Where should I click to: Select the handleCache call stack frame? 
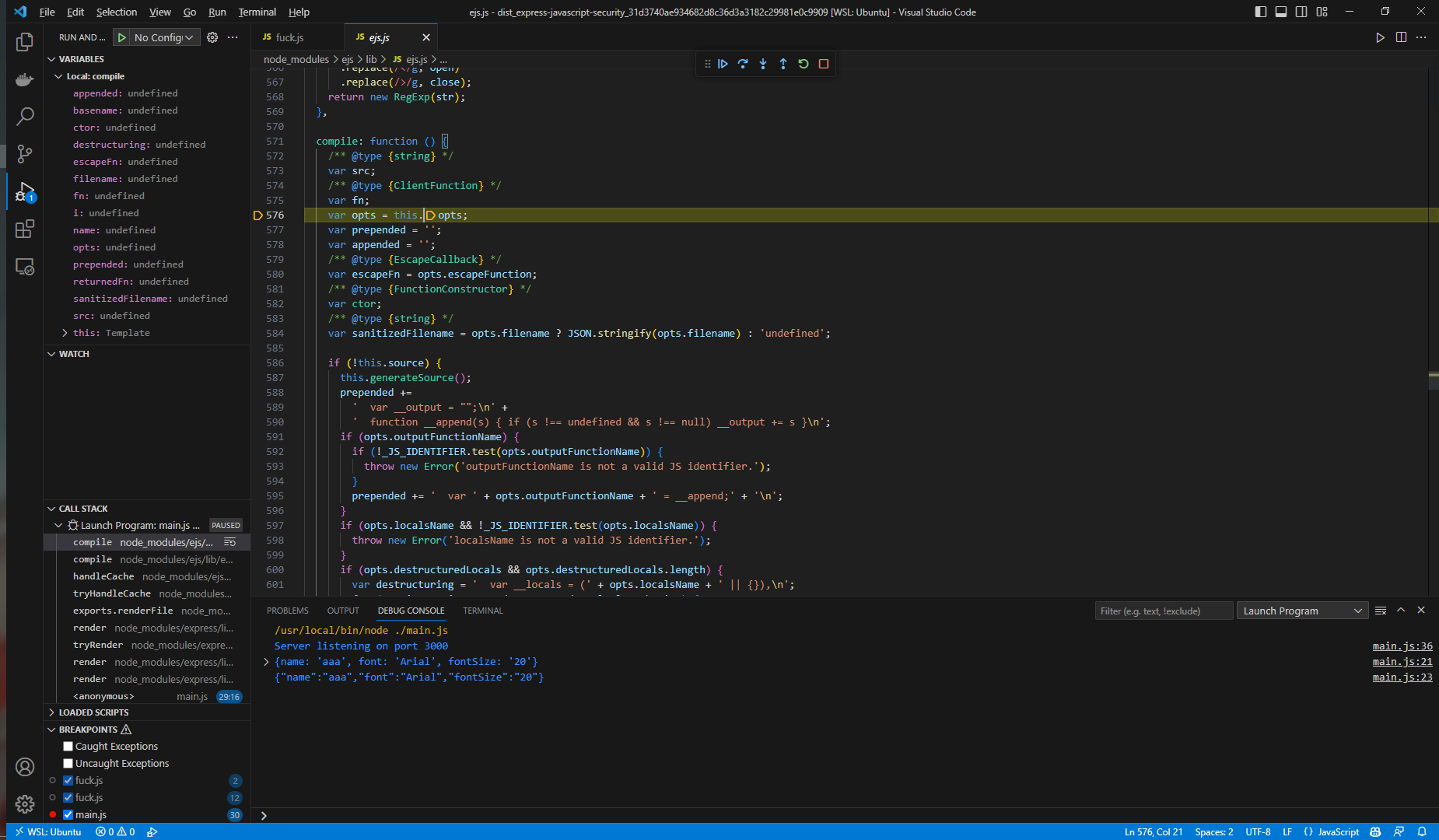(x=147, y=576)
